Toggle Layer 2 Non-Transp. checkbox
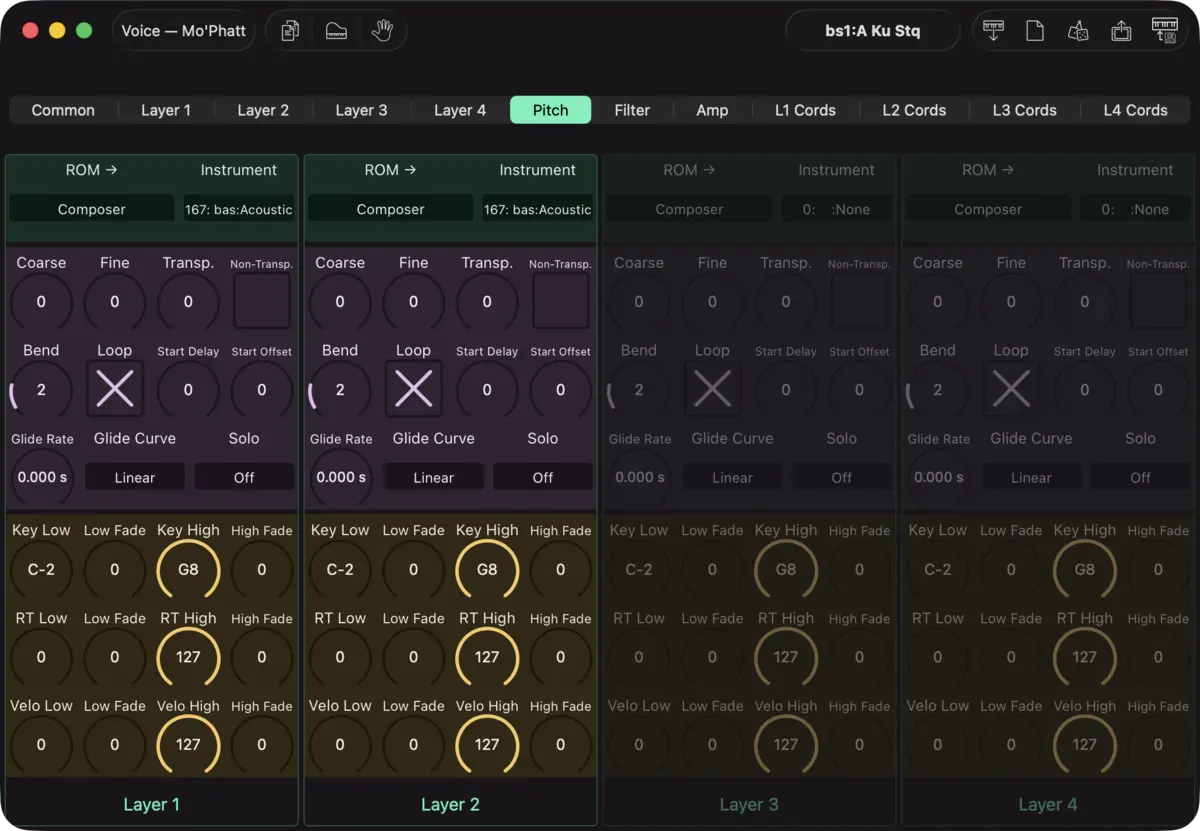This screenshot has width=1200, height=831. point(561,301)
